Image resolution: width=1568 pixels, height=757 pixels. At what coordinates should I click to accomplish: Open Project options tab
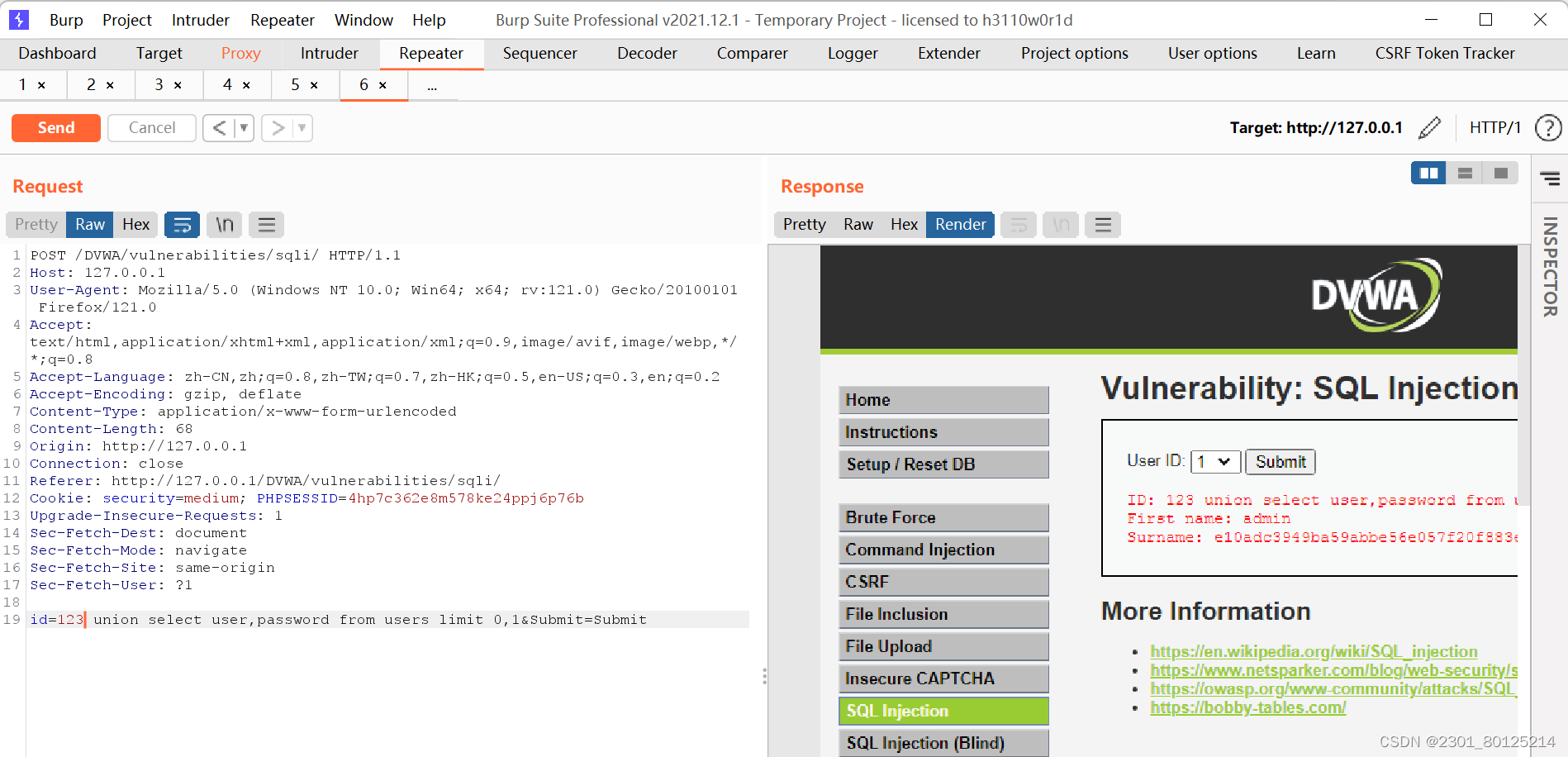pyautogui.click(x=1074, y=54)
